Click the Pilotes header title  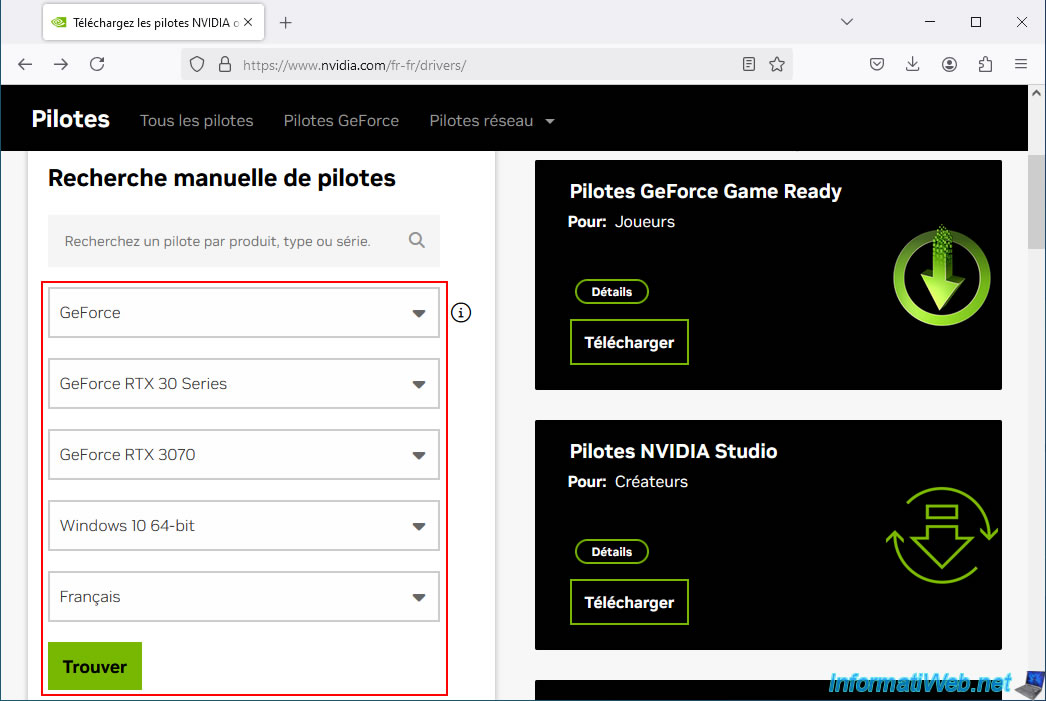click(71, 119)
